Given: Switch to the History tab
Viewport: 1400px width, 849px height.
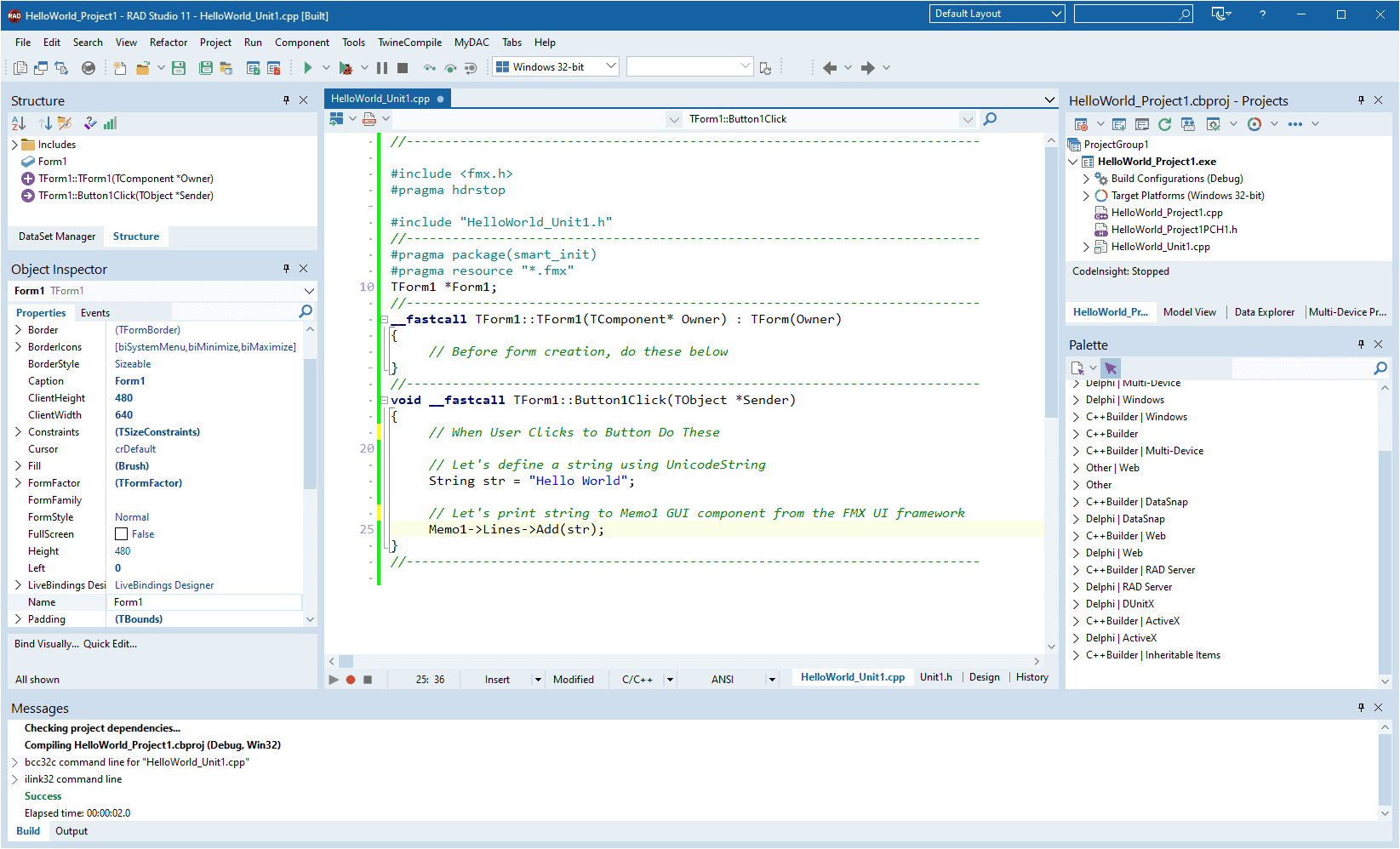Looking at the screenshot, I should [1032, 677].
